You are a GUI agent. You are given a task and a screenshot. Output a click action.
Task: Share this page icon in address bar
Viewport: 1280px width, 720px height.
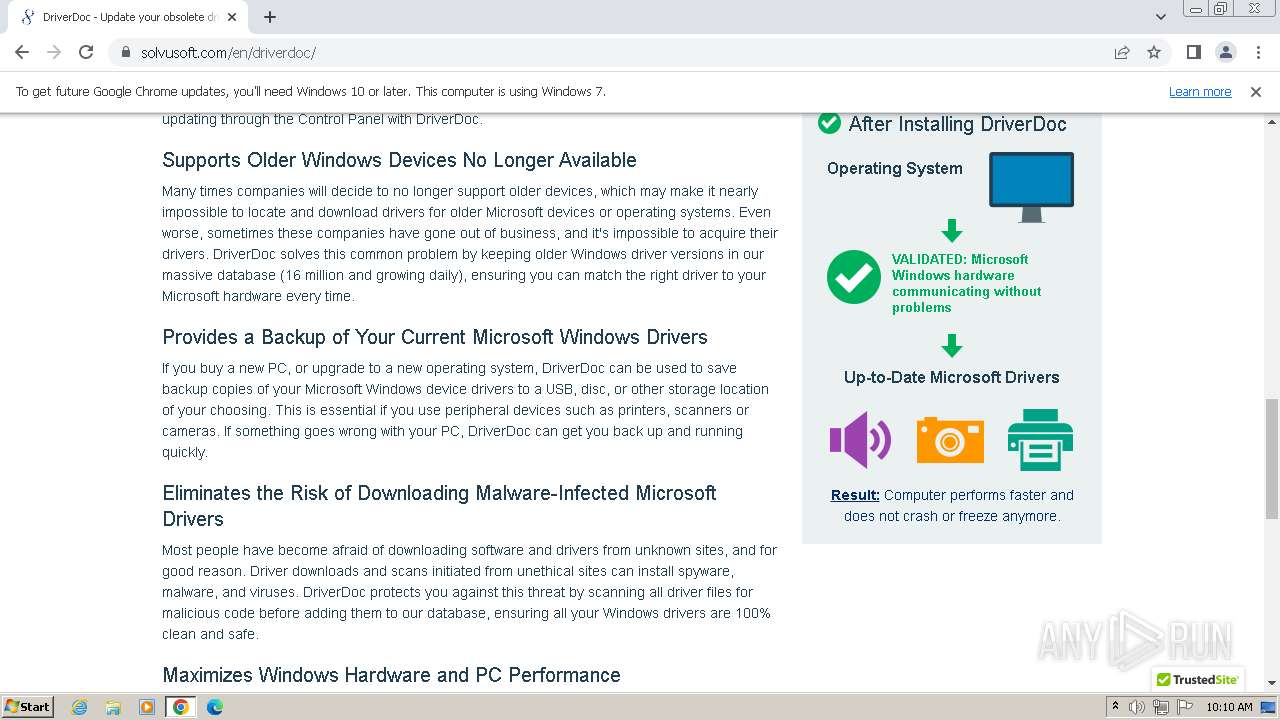coord(1122,52)
